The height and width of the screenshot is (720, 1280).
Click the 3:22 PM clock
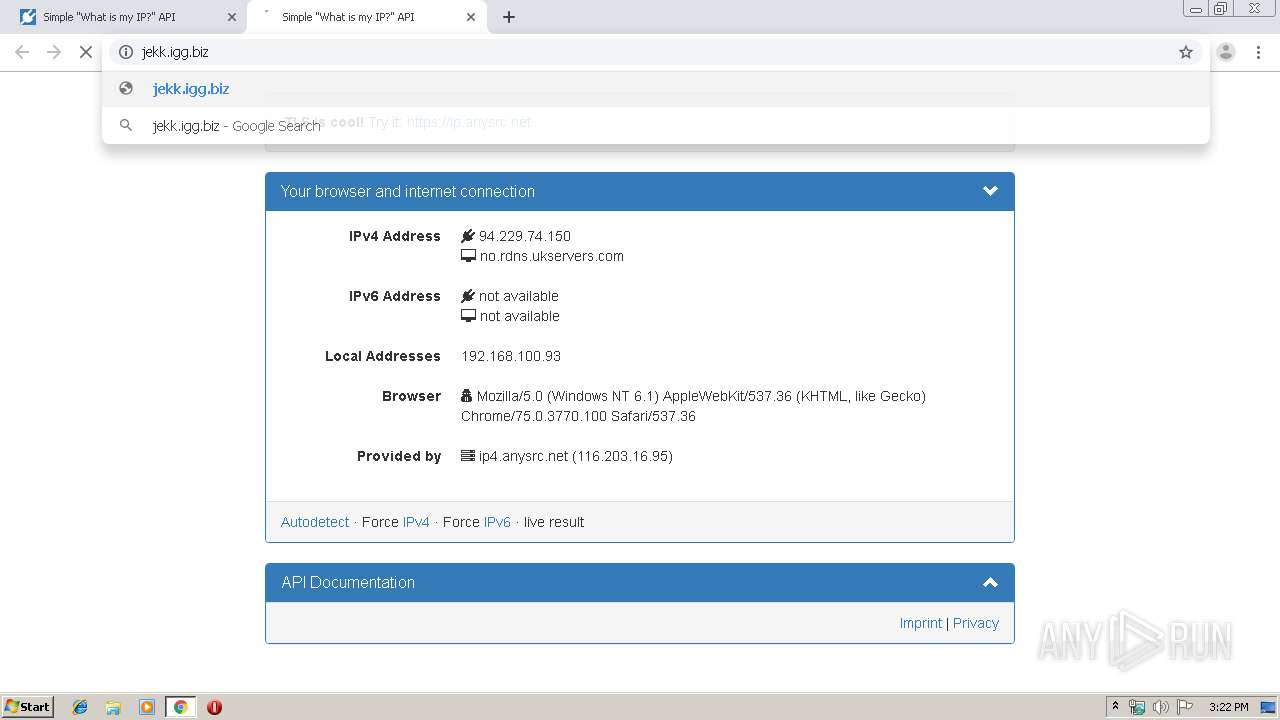click(x=1229, y=707)
